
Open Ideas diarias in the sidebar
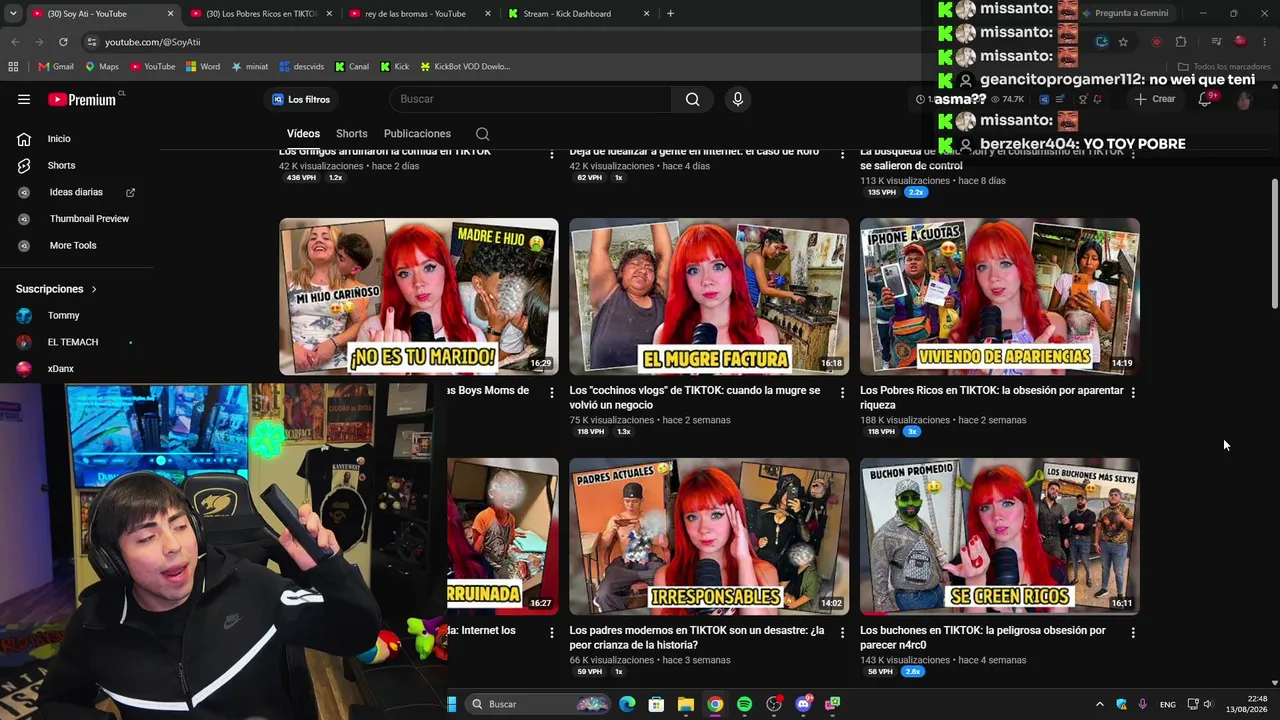pos(76,192)
